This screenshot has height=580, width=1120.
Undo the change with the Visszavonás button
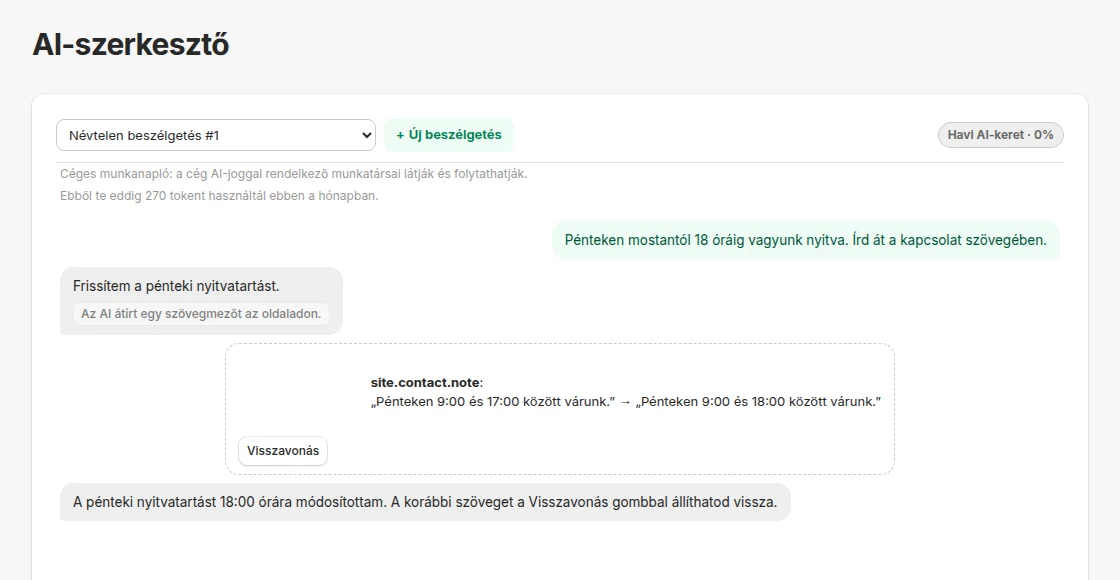(x=283, y=451)
